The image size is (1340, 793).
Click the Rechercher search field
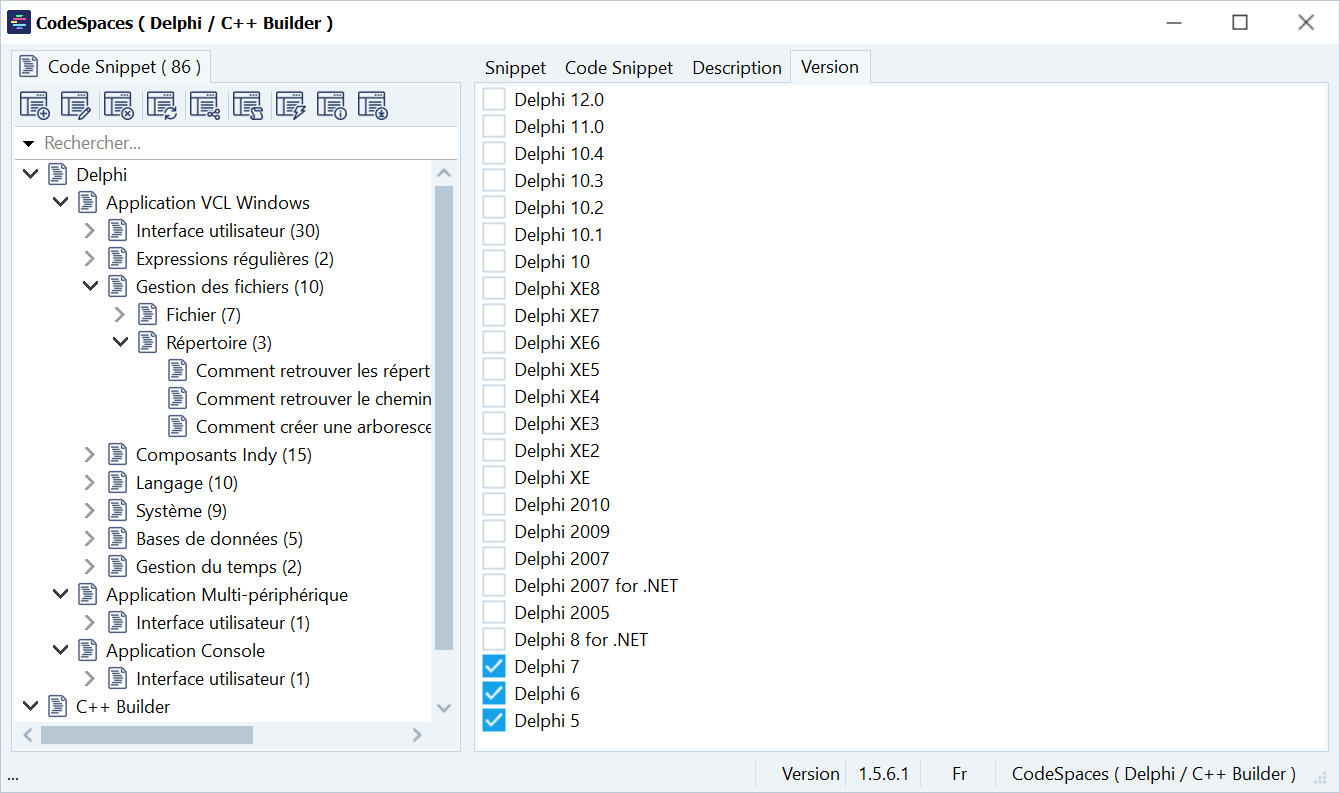tap(240, 144)
